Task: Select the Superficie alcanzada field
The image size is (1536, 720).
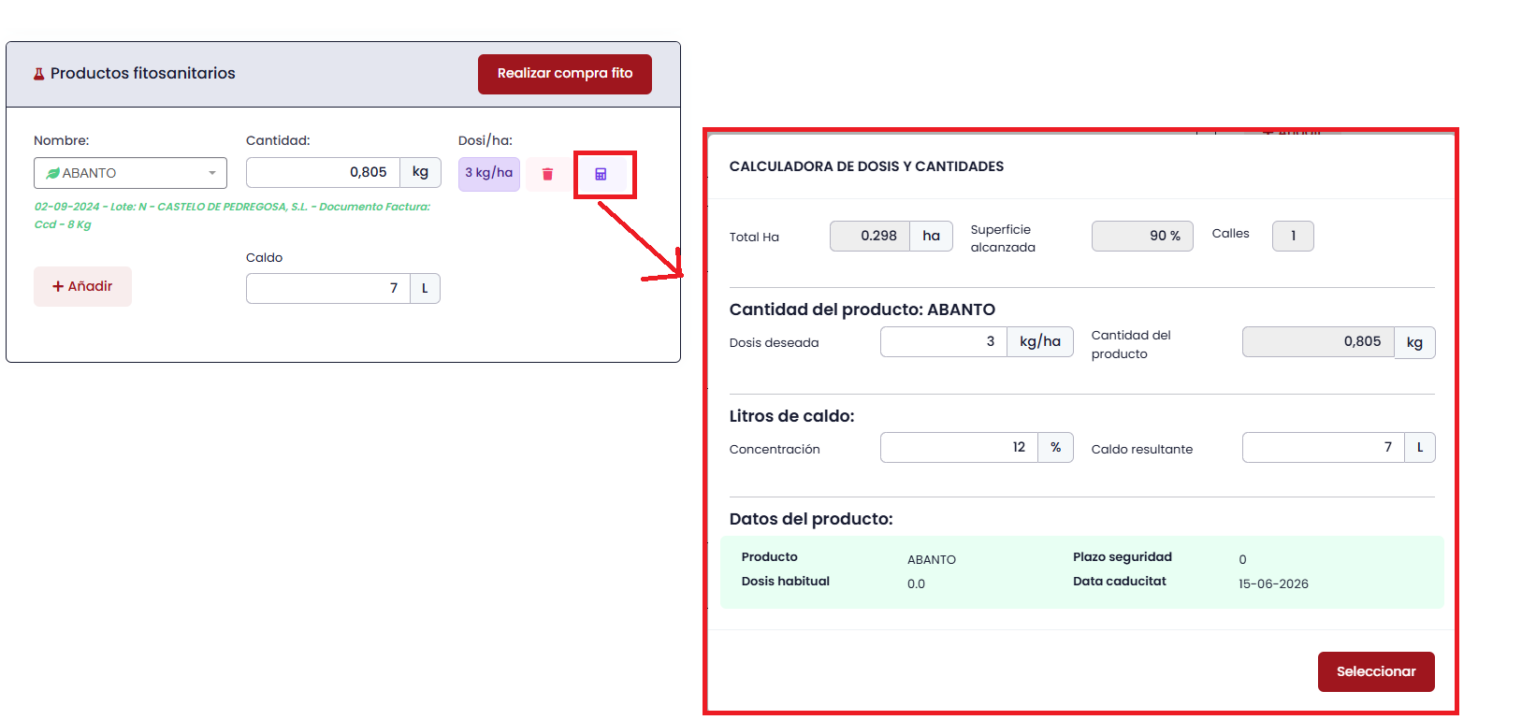Action: coord(1141,236)
